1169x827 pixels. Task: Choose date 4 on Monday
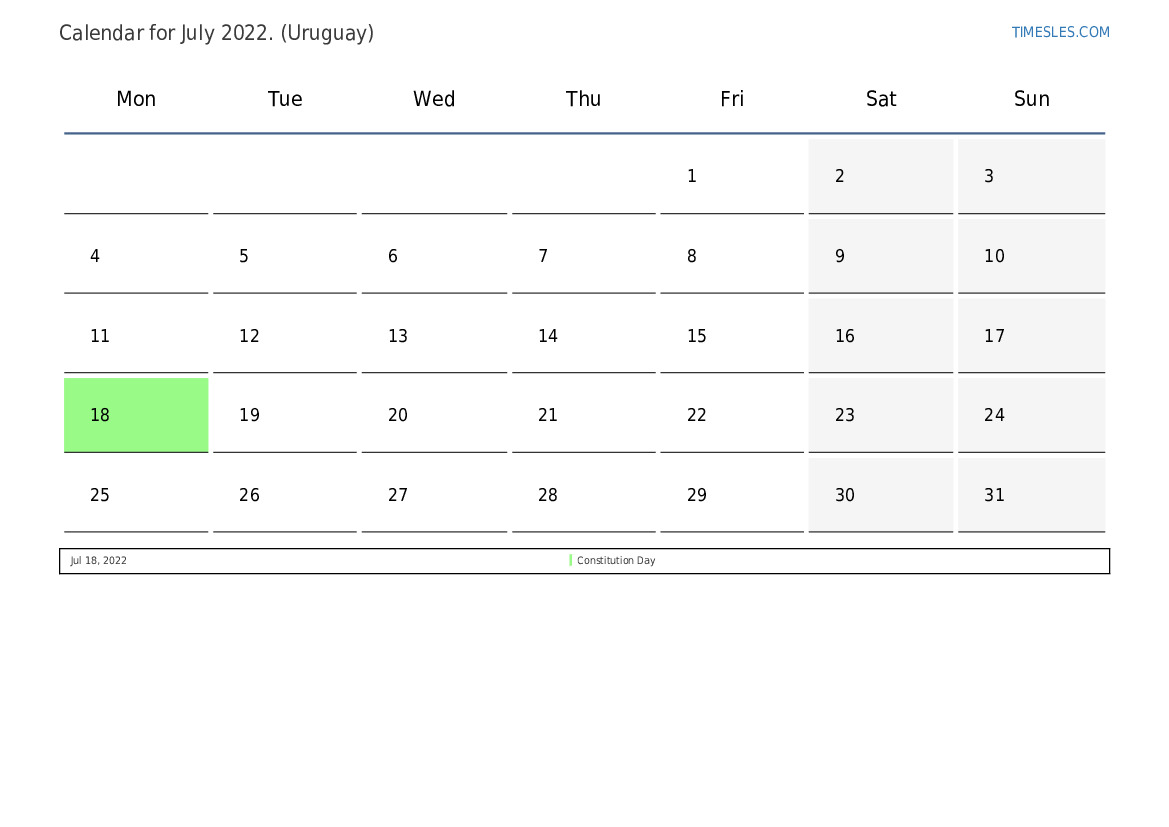pyautogui.click(x=136, y=256)
